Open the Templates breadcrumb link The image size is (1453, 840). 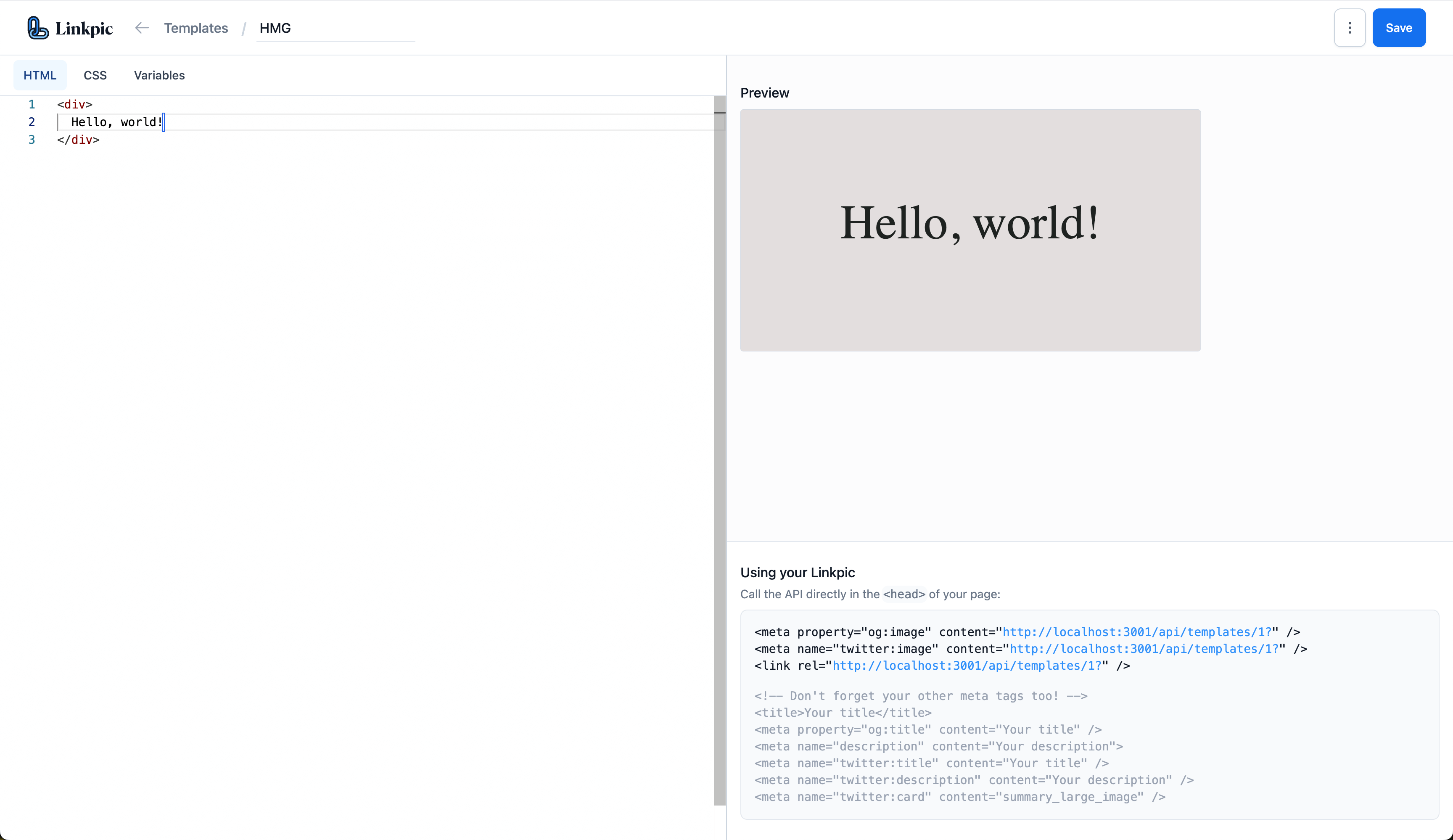[x=196, y=28]
